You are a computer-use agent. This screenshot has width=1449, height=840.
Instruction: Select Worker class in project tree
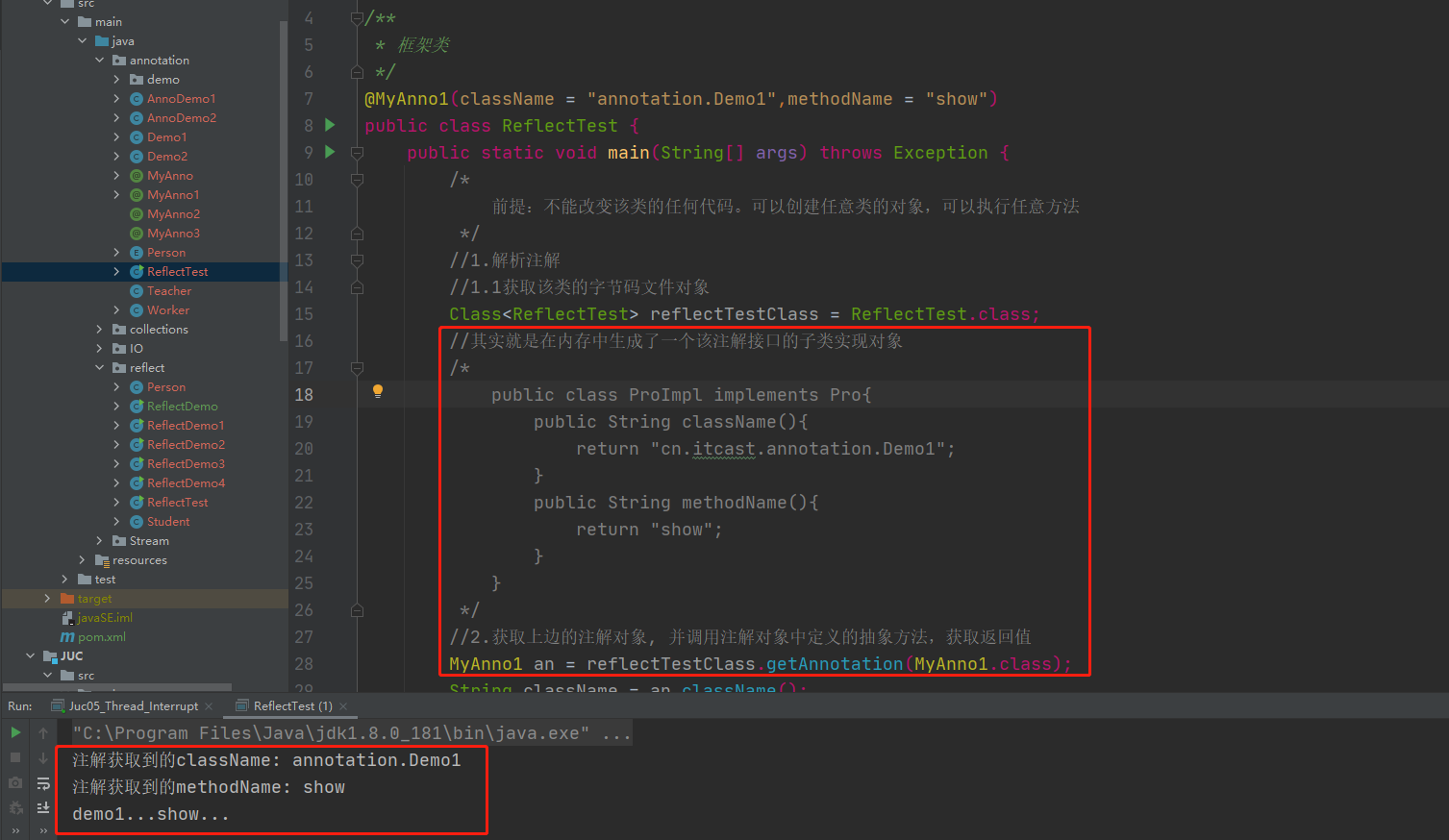pos(167,309)
